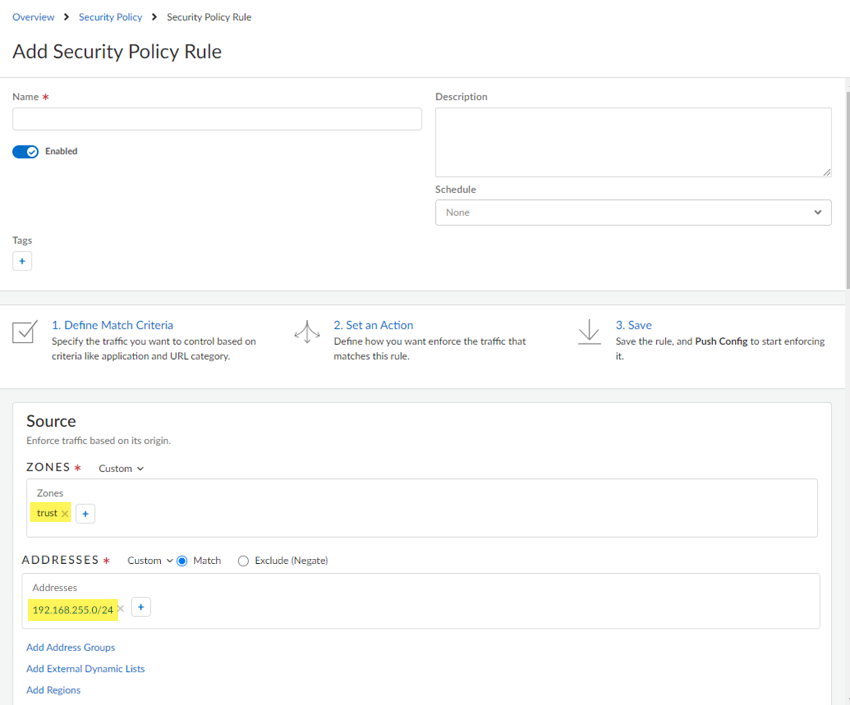This screenshot has width=850, height=705.
Task: Click the Define Match Criteria checkmark icon
Action: (x=25, y=332)
